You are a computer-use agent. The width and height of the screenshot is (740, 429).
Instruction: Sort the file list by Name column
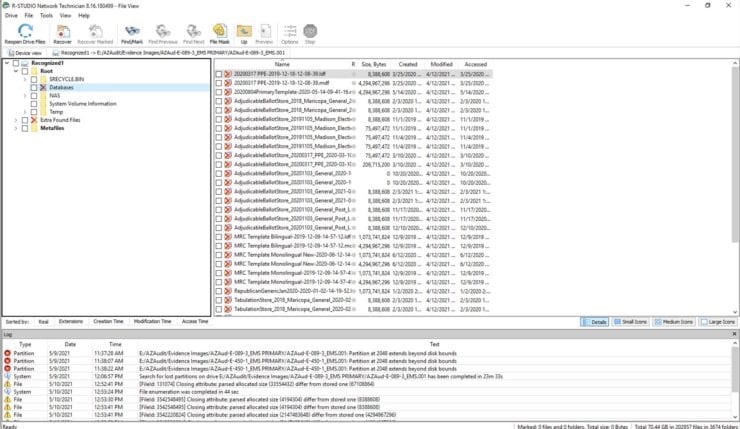[x=282, y=63]
